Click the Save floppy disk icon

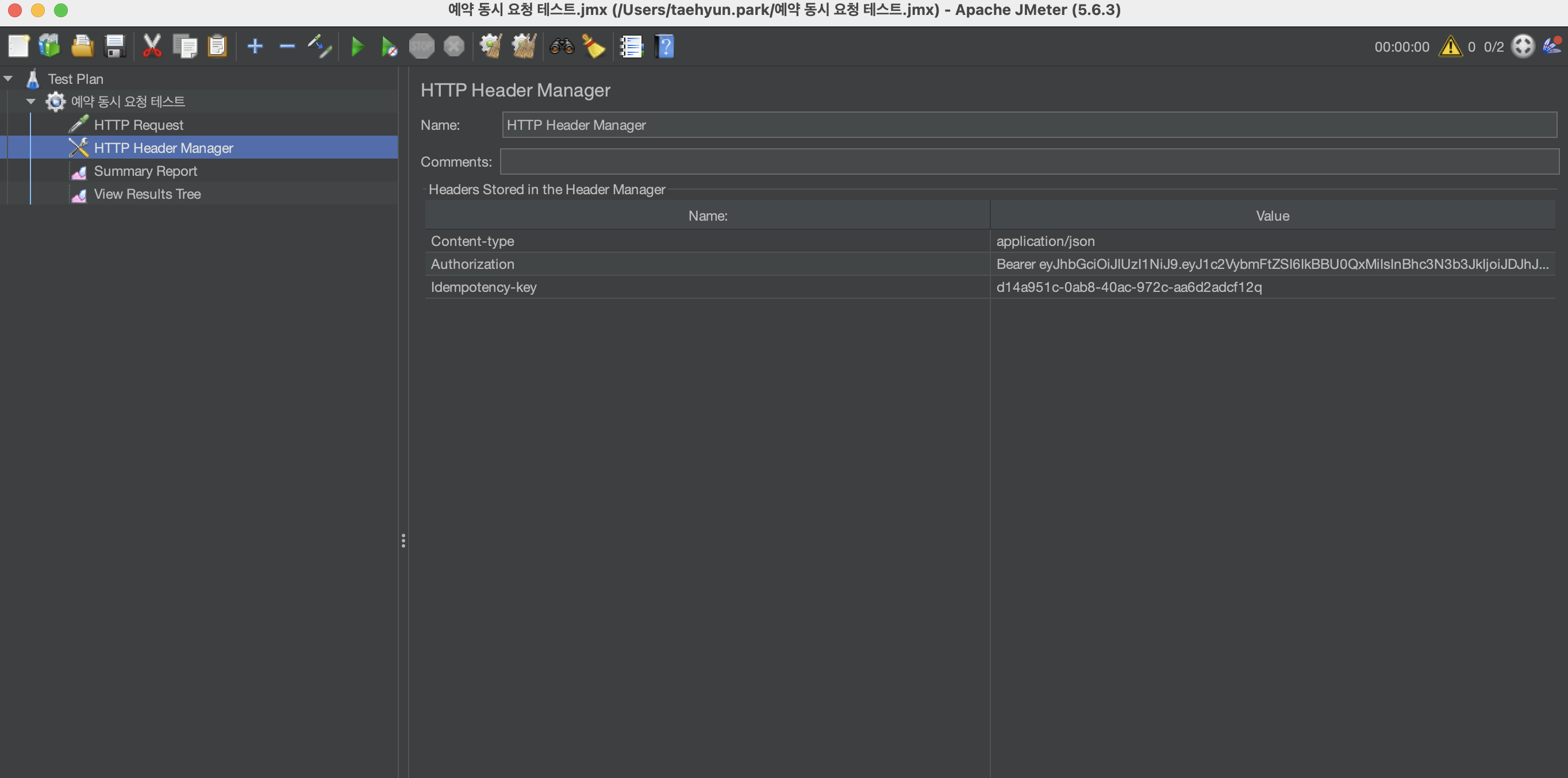tap(114, 46)
